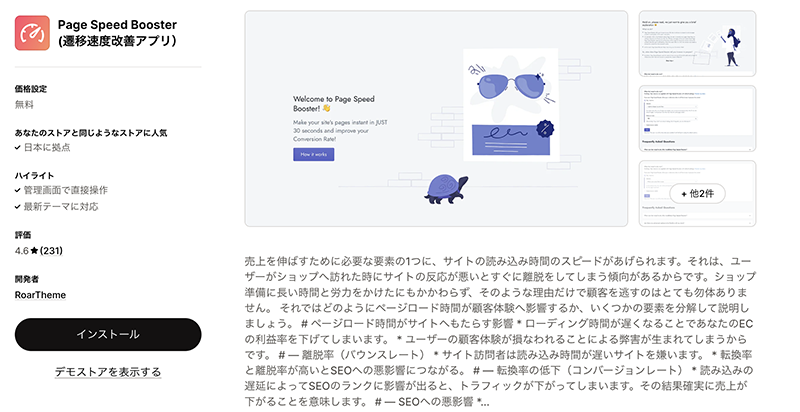
Task: Click the waving hand emoji after Booster!
Action: point(326,108)
